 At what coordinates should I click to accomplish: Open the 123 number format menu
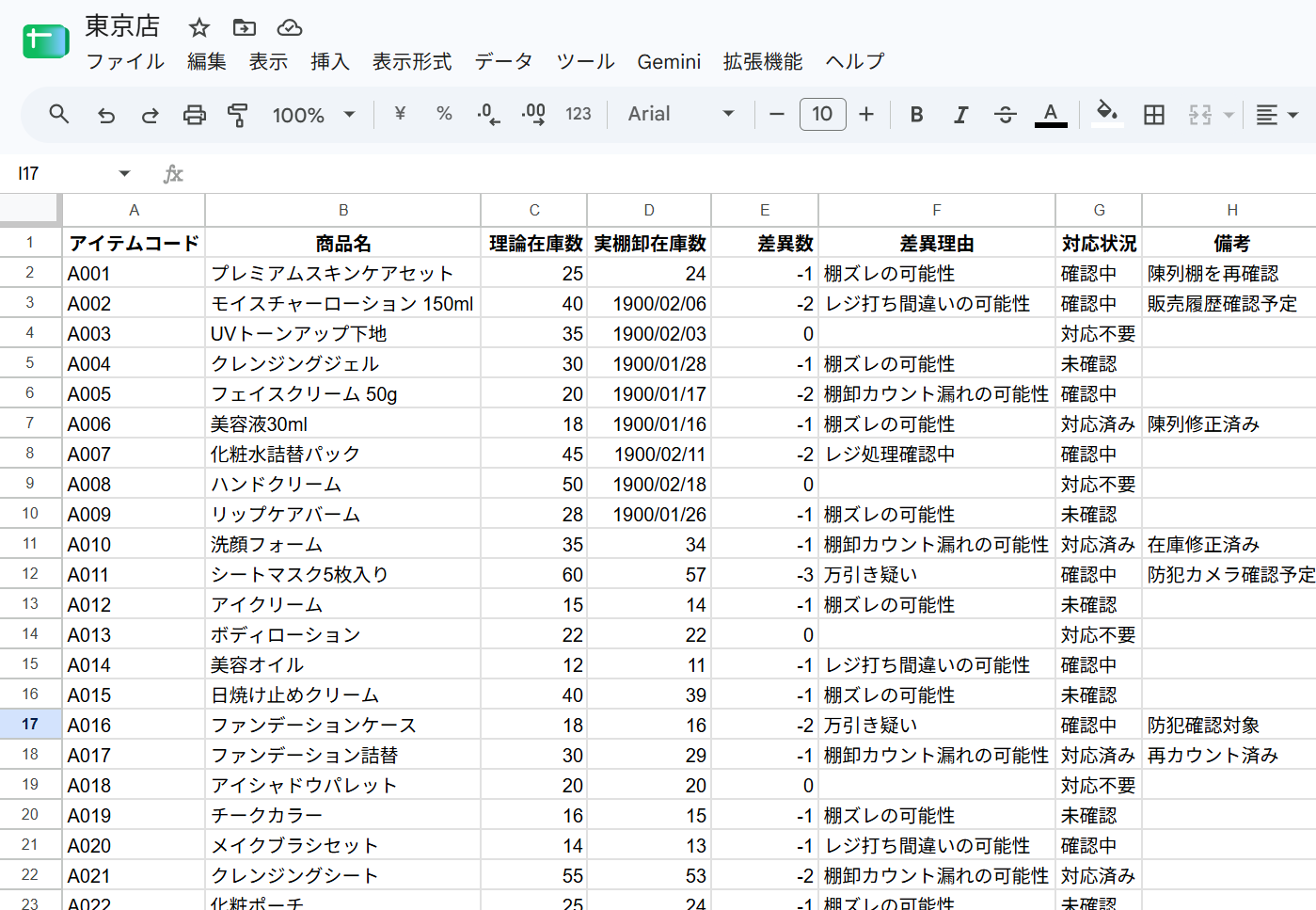pyautogui.click(x=578, y=114)
